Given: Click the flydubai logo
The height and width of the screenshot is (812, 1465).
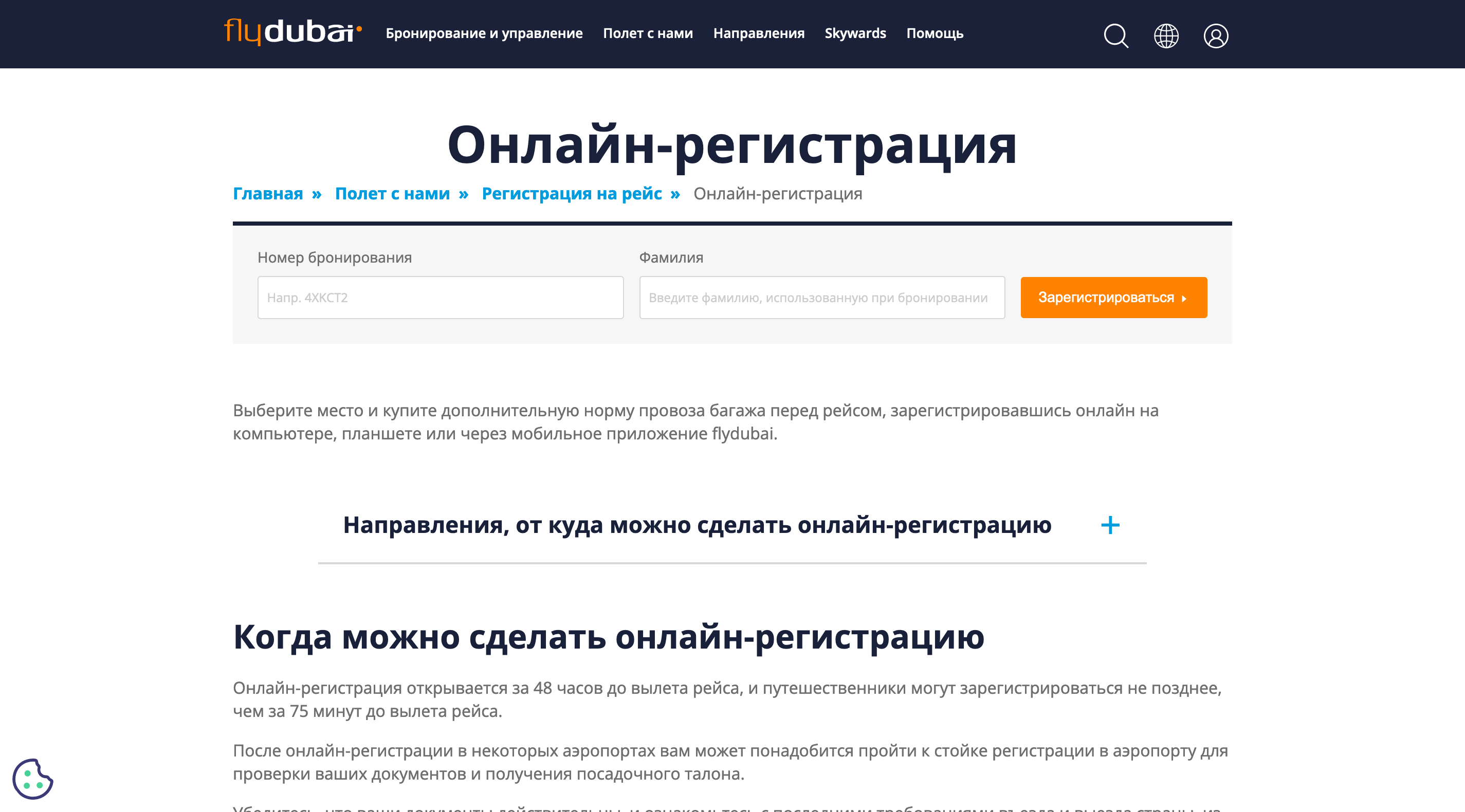Looking at the screenshot, I should pyautogui.click(x=293, y=32).
